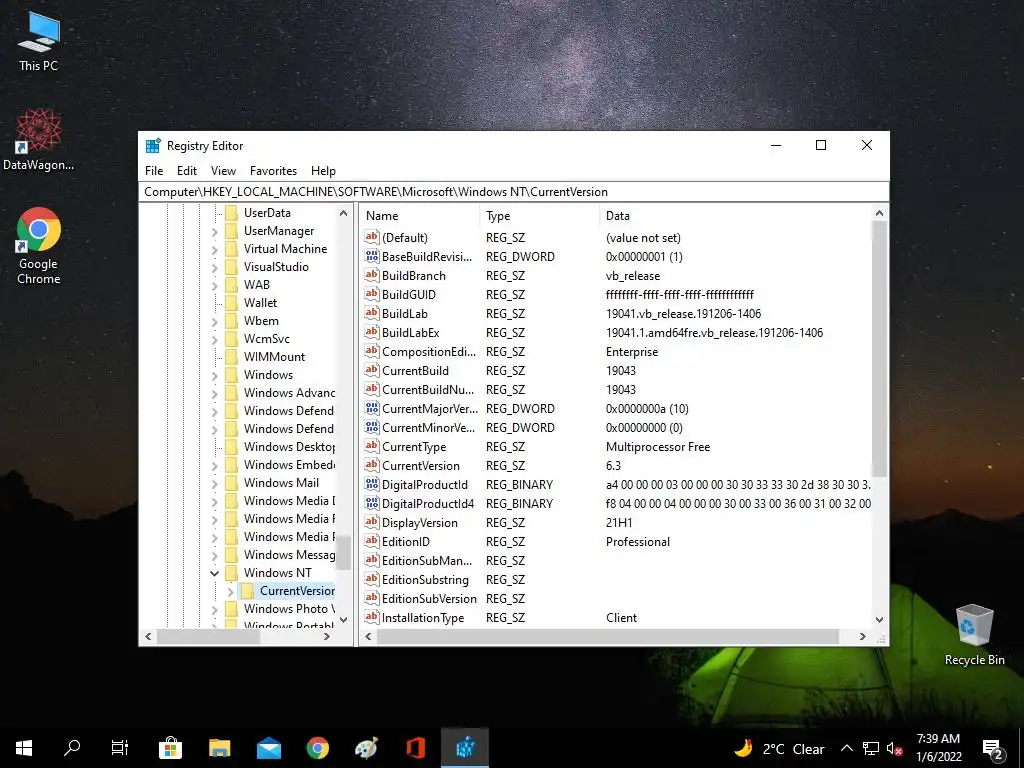
Task: Collapse the Windows NT tree node
Action: 214,573
